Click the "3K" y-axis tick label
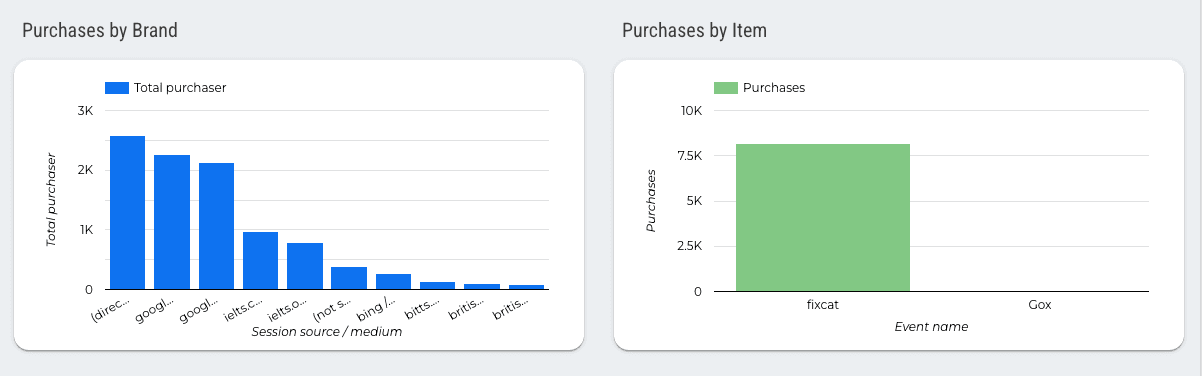Viewport: 1202px width, 376px height. pyautogui.click(x=85, y=110)
